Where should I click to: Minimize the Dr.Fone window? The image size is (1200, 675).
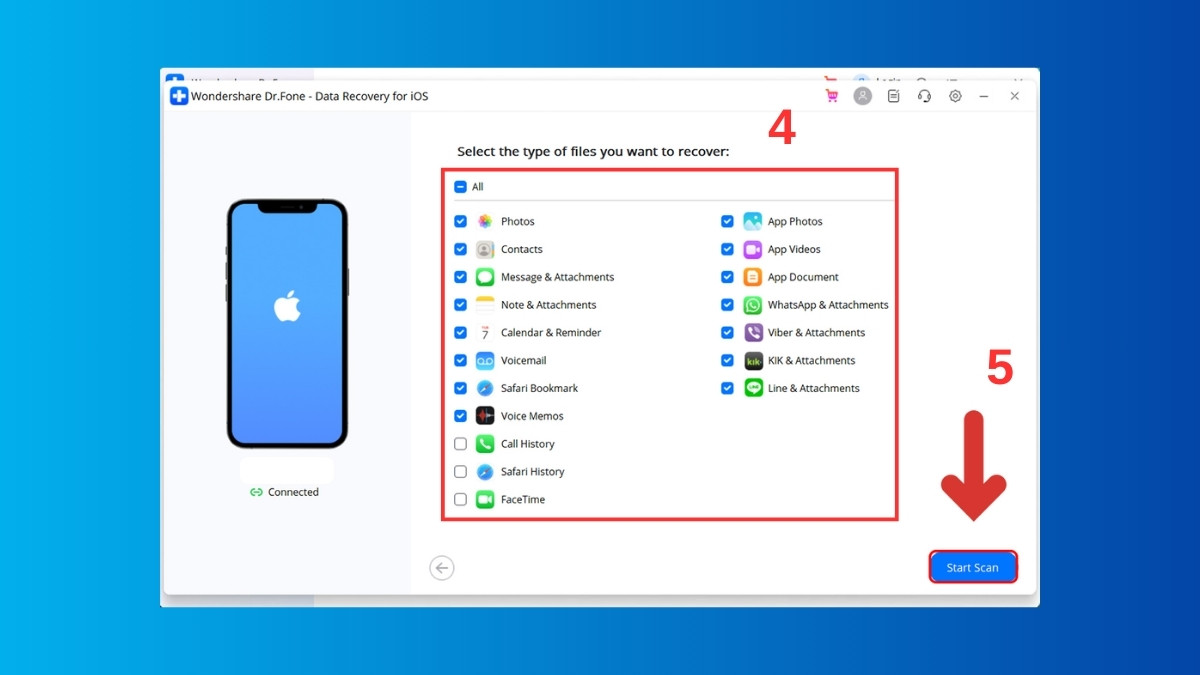coord(984,96)
